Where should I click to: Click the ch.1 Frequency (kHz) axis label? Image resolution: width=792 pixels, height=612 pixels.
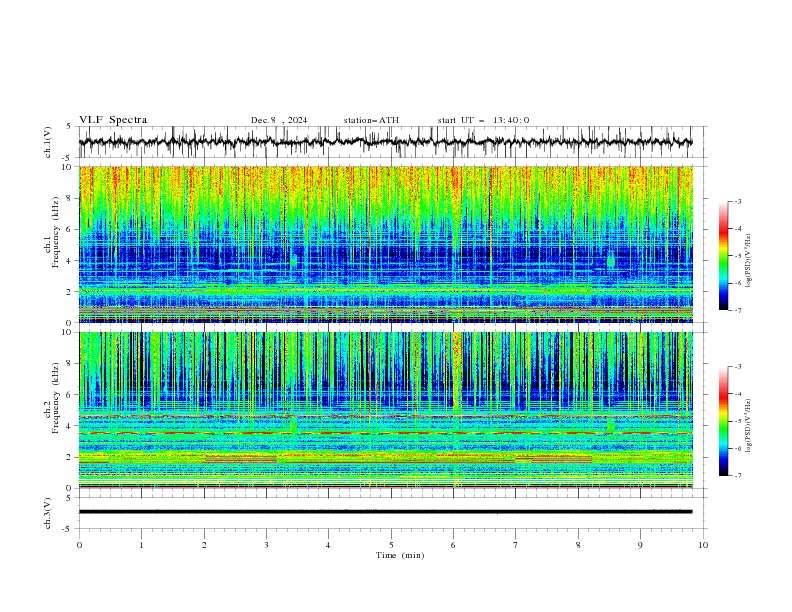(52, 232)
